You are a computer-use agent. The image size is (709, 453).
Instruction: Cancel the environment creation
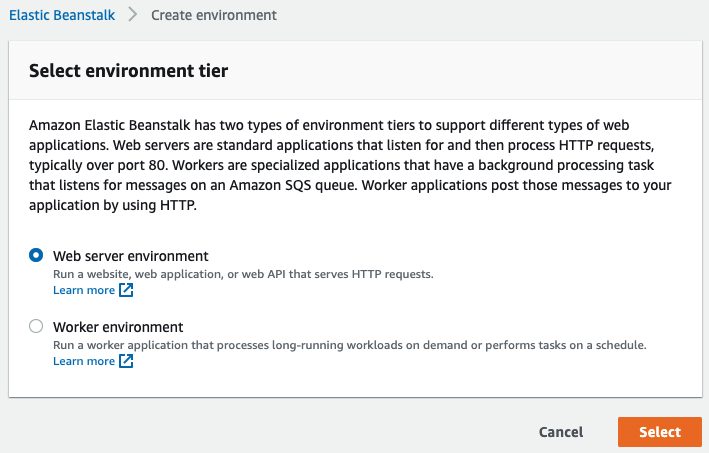561,432
